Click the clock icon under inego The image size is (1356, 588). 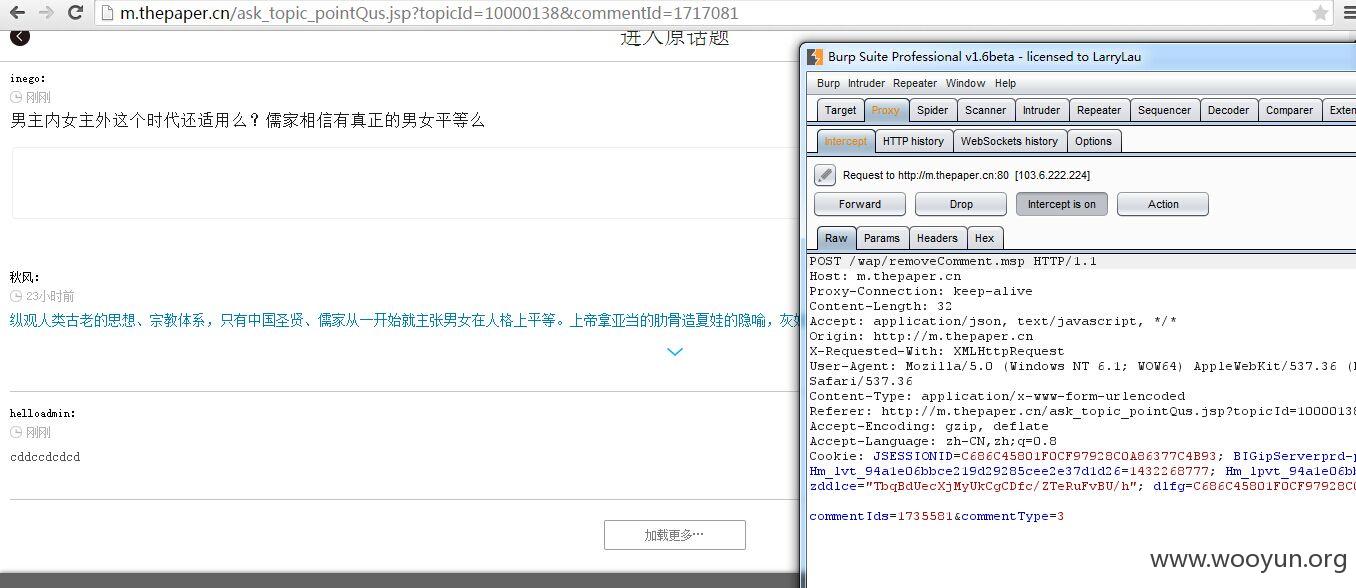(16, 97)
